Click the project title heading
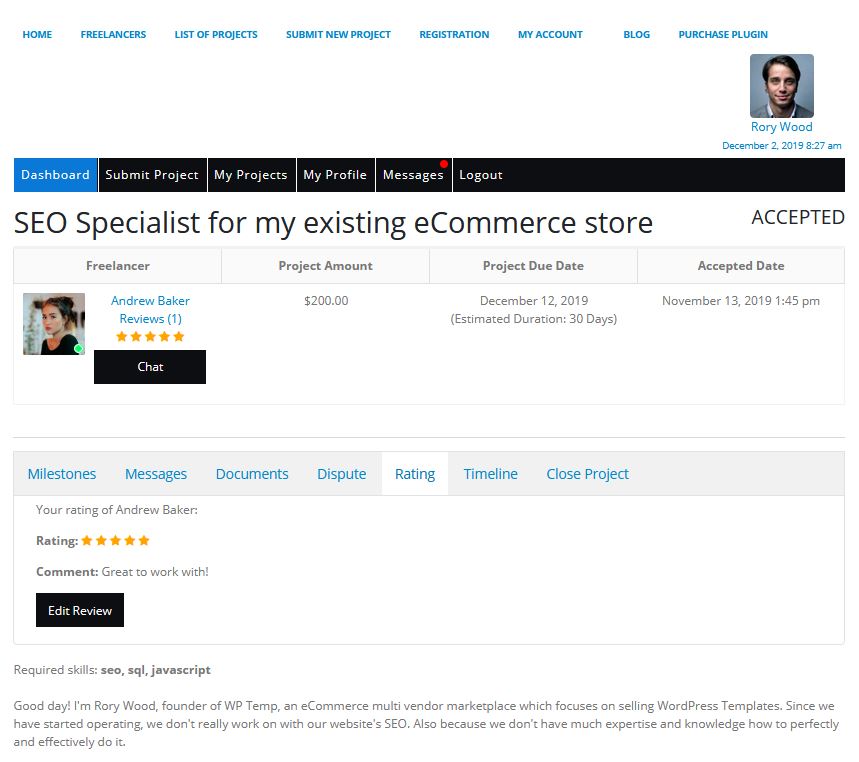This screenshot has width=859, height=762. tap(333, 224)
